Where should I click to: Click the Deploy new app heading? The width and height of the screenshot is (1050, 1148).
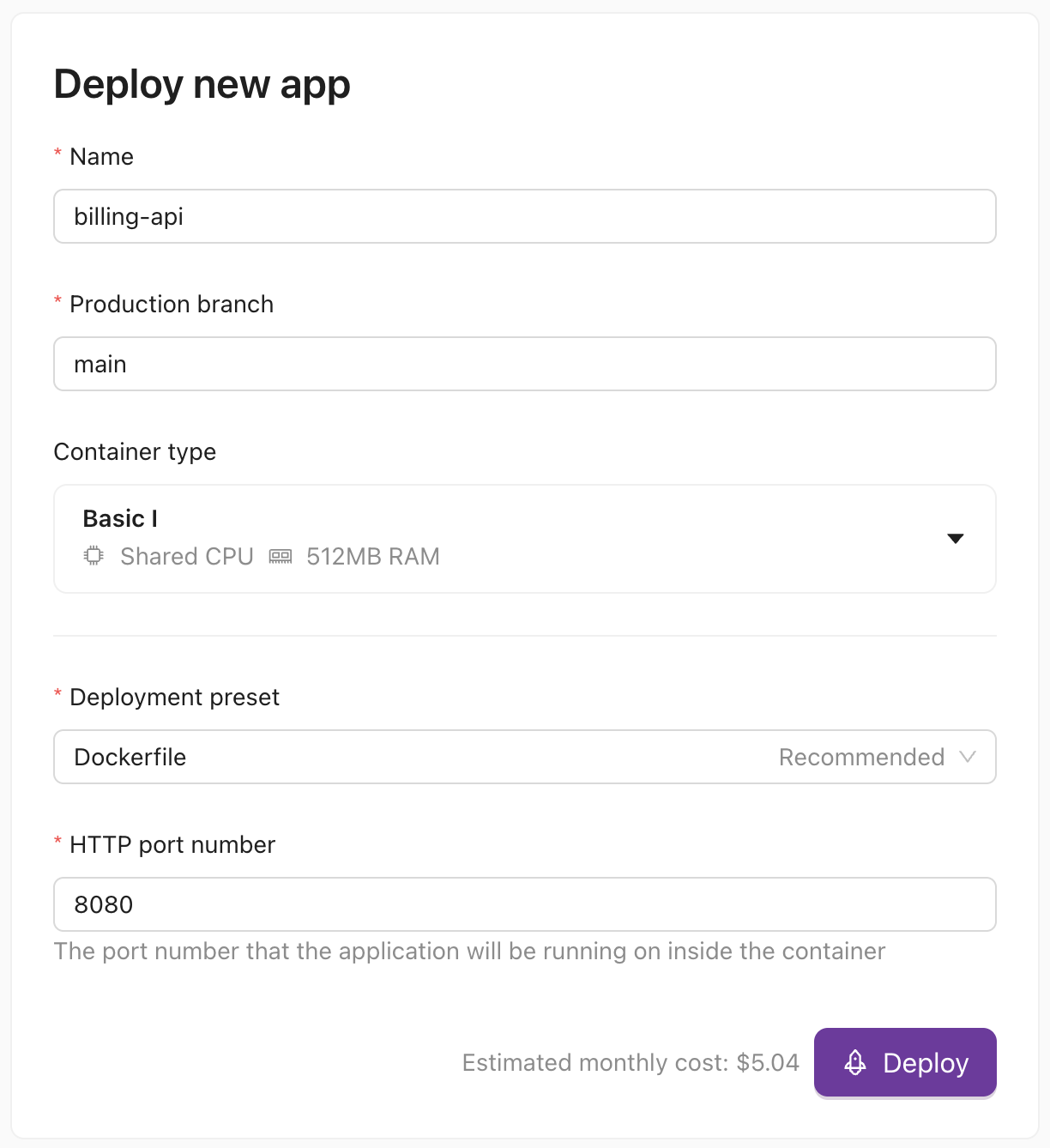tap(202, 83)
